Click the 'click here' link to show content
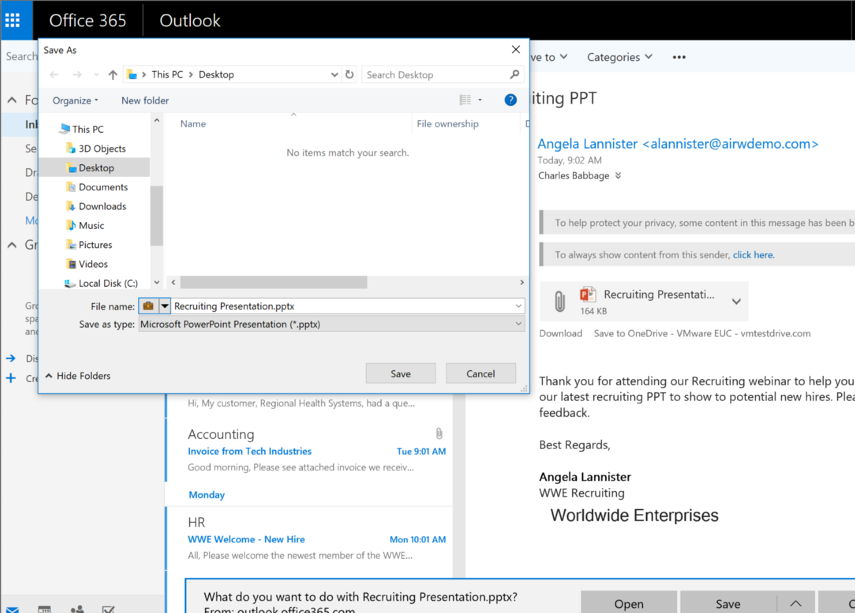This screenshot has height=613, width=855. click(753, 255)
